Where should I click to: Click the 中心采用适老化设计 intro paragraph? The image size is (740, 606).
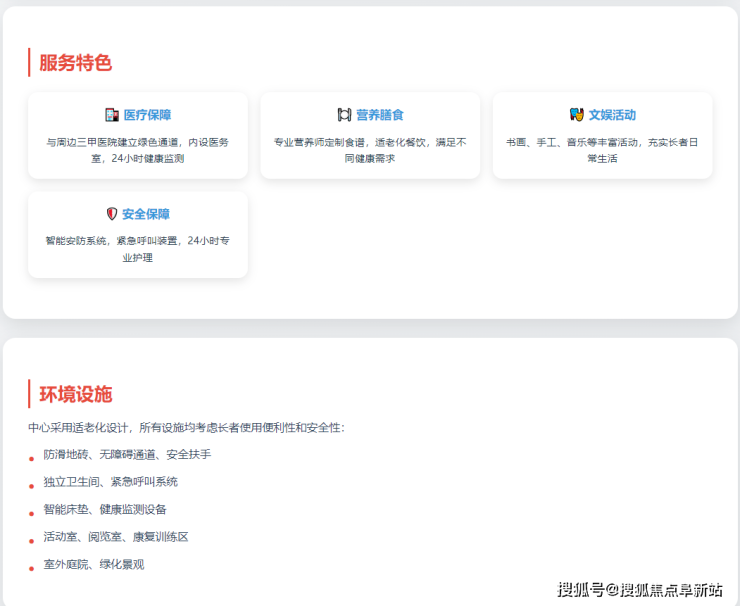(x=186, y=427)
